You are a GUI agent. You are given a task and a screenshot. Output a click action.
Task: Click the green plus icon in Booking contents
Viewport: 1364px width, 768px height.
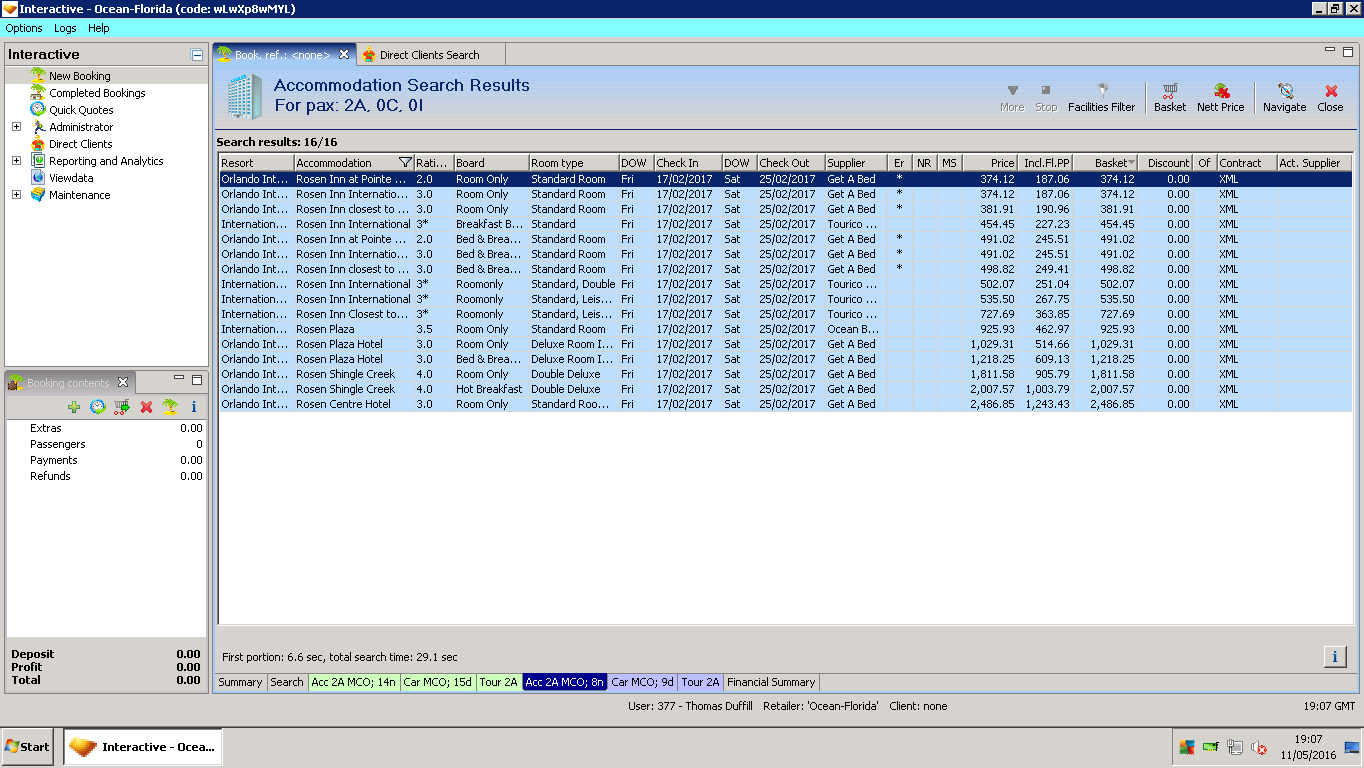coord(74,407)
